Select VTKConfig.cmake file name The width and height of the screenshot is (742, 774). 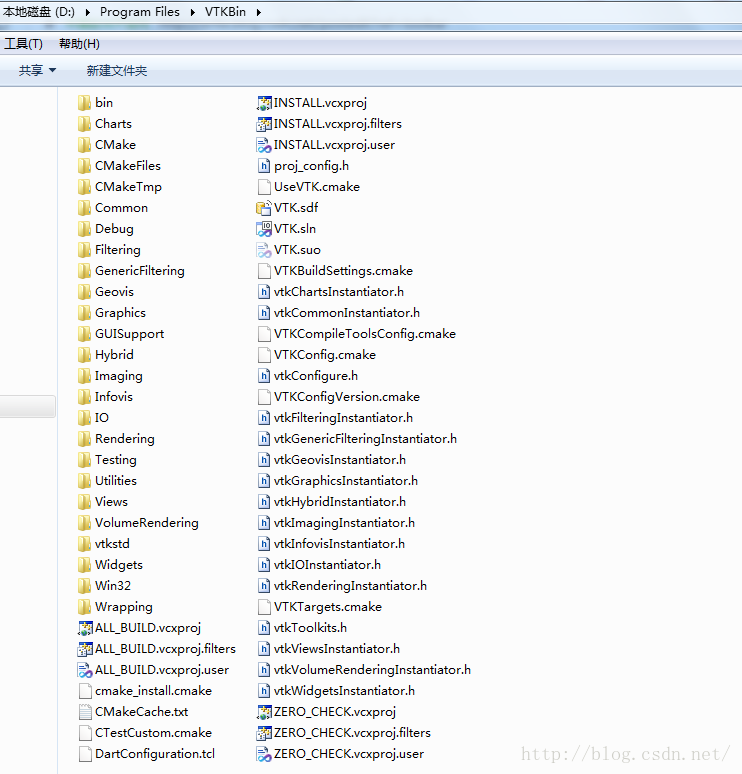coord(325,354)
